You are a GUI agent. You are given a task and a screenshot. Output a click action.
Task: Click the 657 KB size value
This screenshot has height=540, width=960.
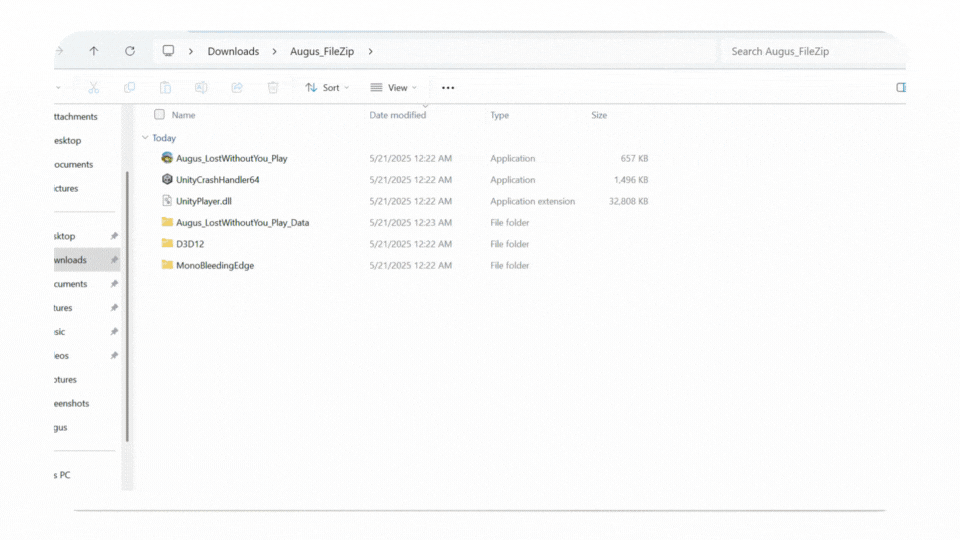(x=634, y=159)
